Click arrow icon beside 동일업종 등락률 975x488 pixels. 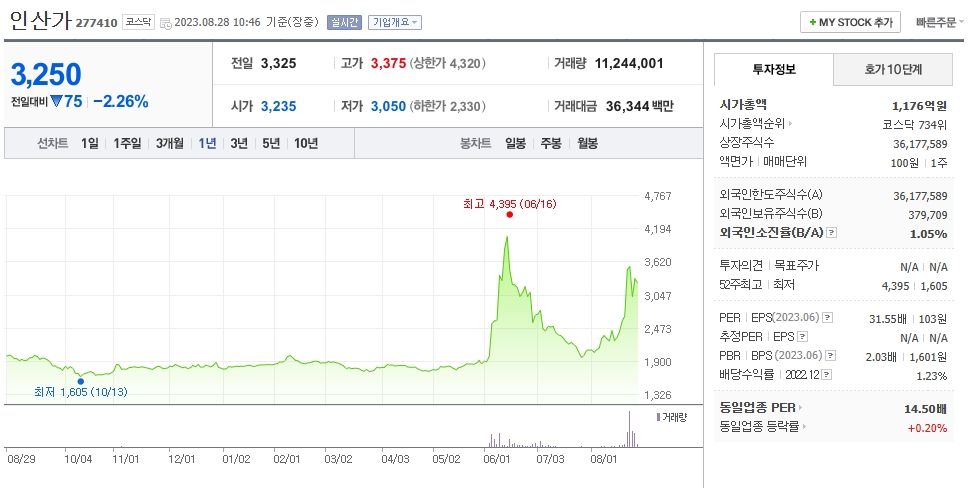point(804,426)
